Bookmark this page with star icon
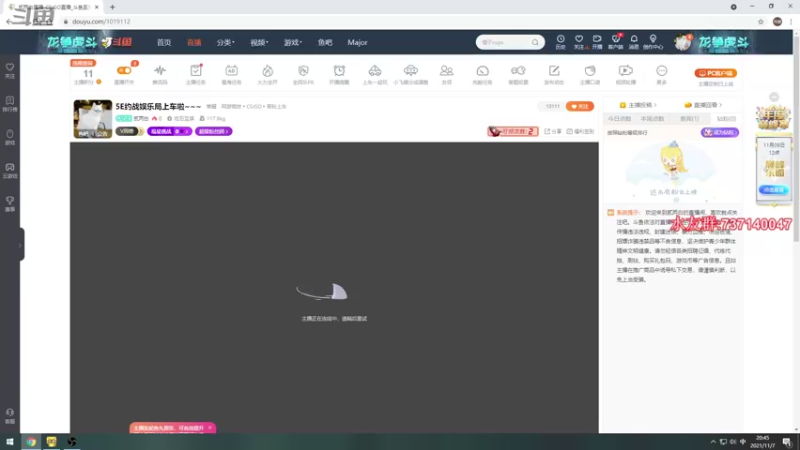Screen dimensions: 800x450 761,21
